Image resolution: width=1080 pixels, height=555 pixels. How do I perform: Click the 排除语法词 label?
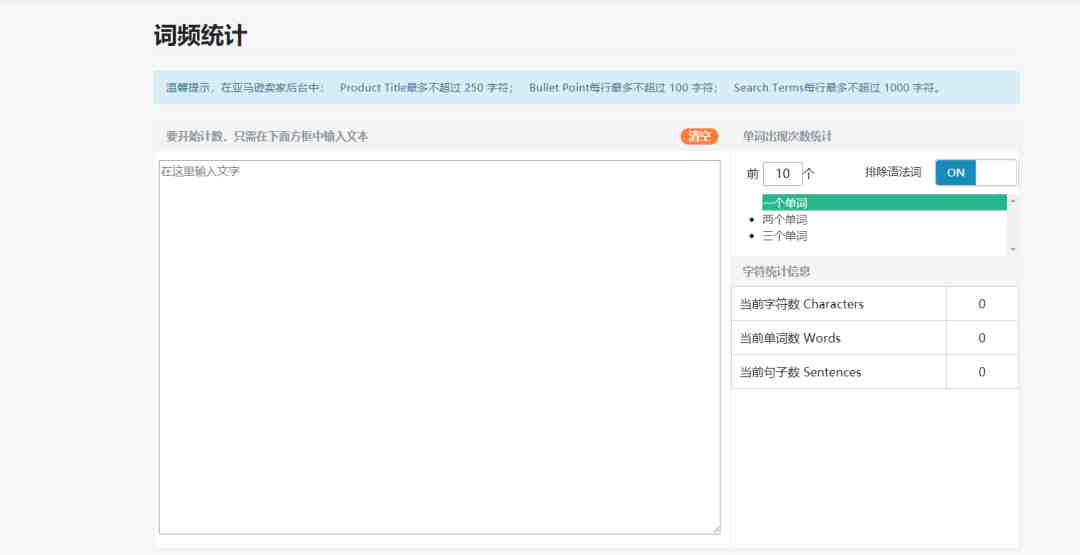[893, 172]
